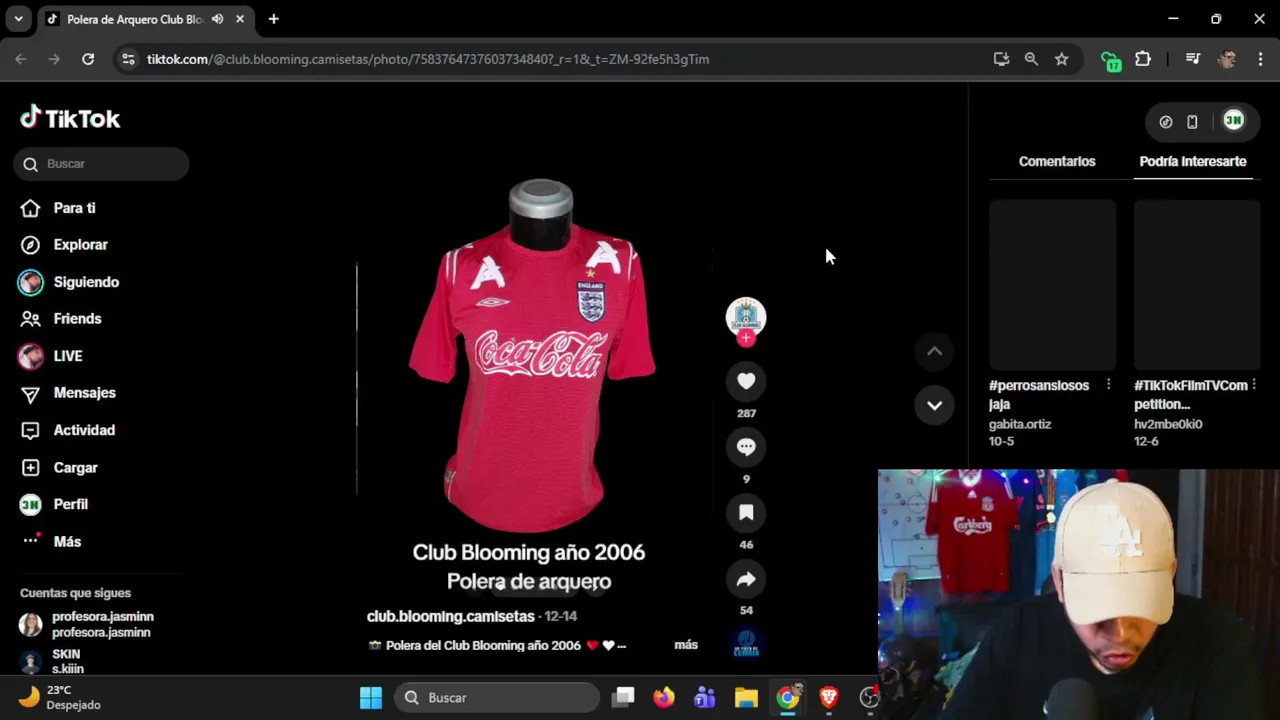Open Task View on the taskbar
The image size is (1280, 720).
(623, 697)
